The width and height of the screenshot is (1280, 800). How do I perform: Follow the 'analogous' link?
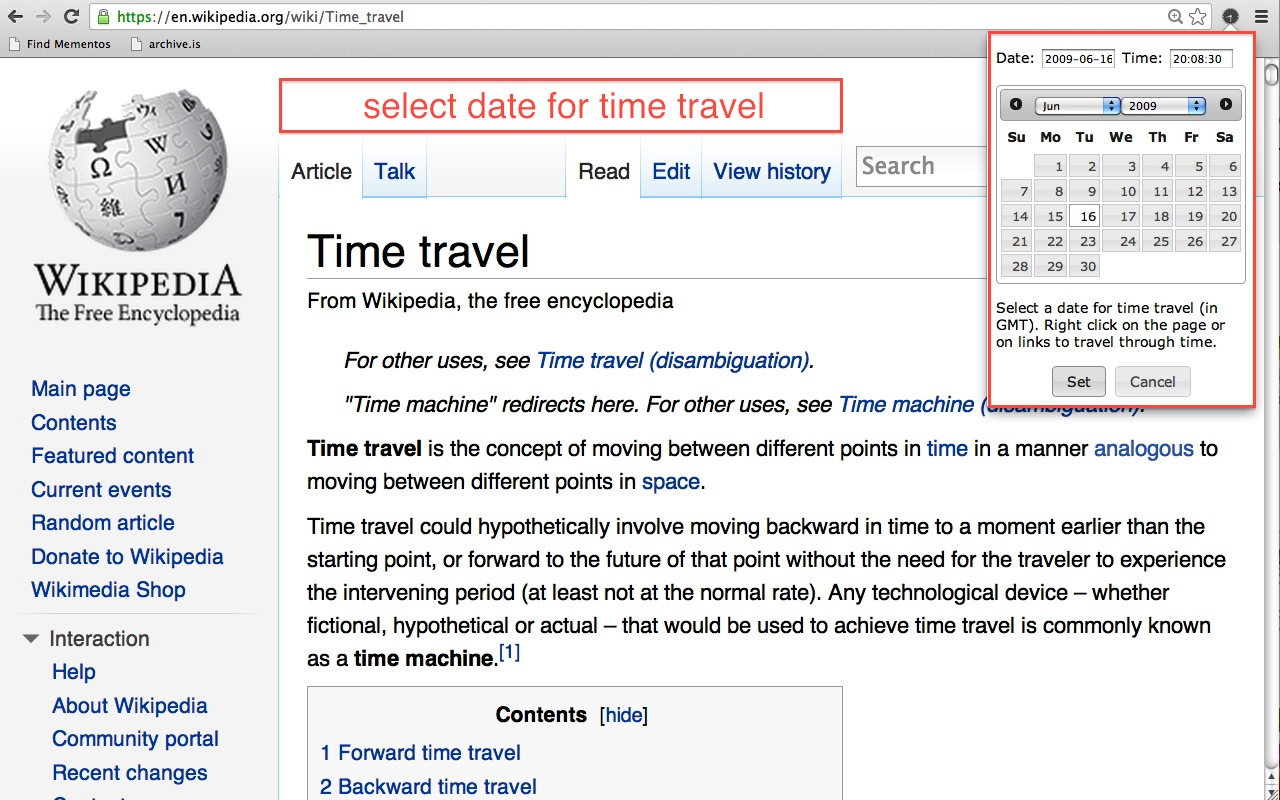tap(1143, 448)
